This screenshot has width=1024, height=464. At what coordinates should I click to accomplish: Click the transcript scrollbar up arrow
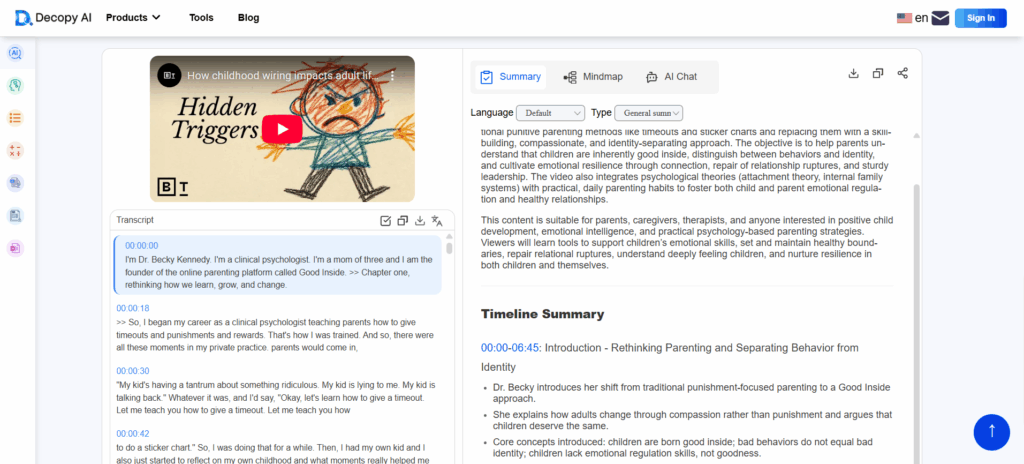449,236
